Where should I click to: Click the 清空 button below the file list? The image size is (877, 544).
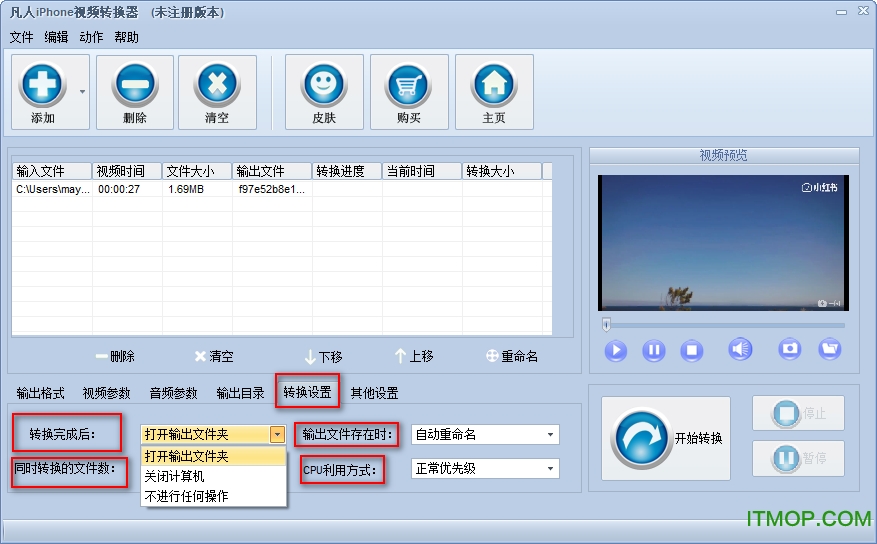[214, 356]
